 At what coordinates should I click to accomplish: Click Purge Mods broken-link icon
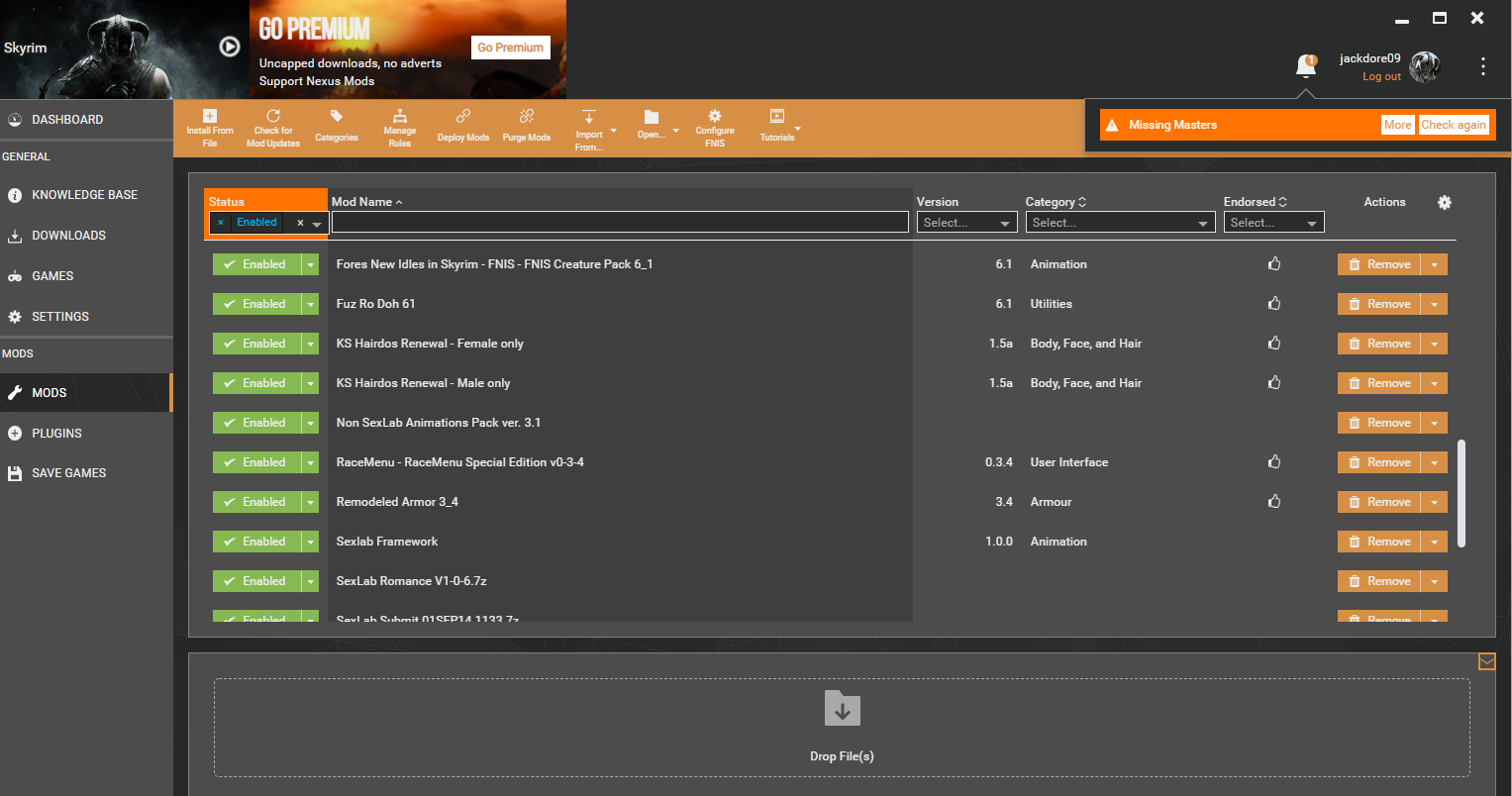527,116
